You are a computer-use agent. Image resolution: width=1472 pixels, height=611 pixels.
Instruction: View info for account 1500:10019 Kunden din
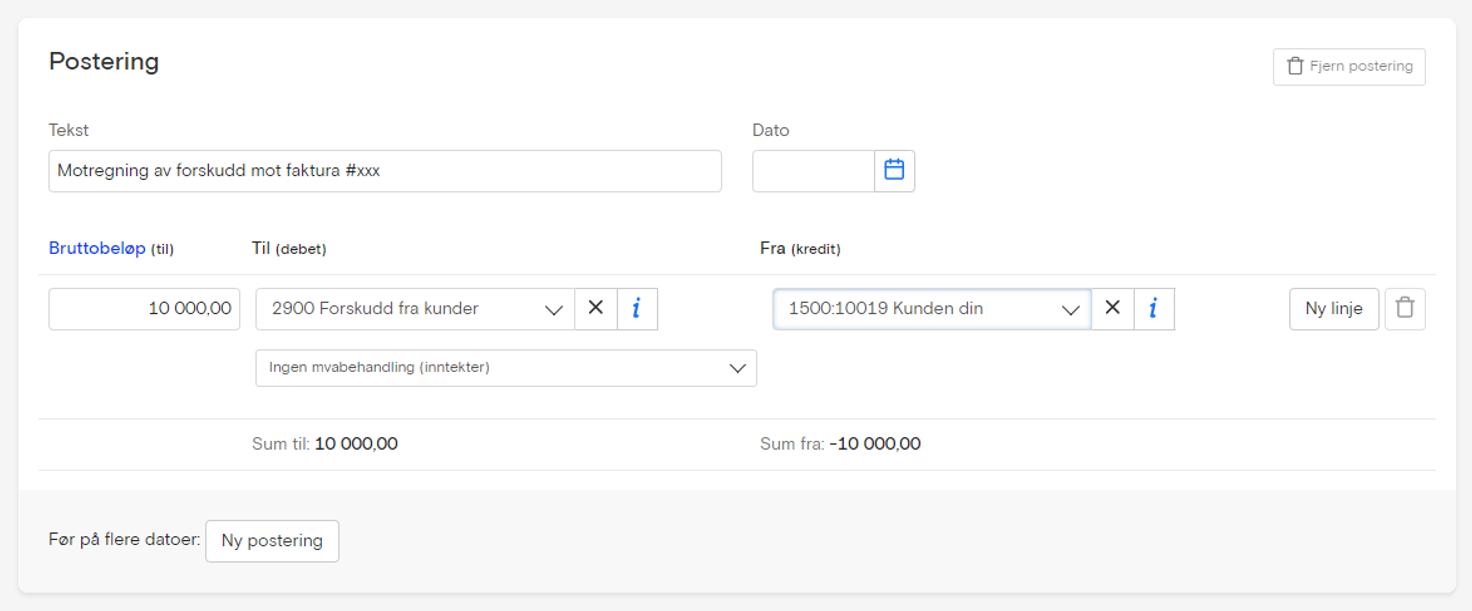(x=1155, y=309)
